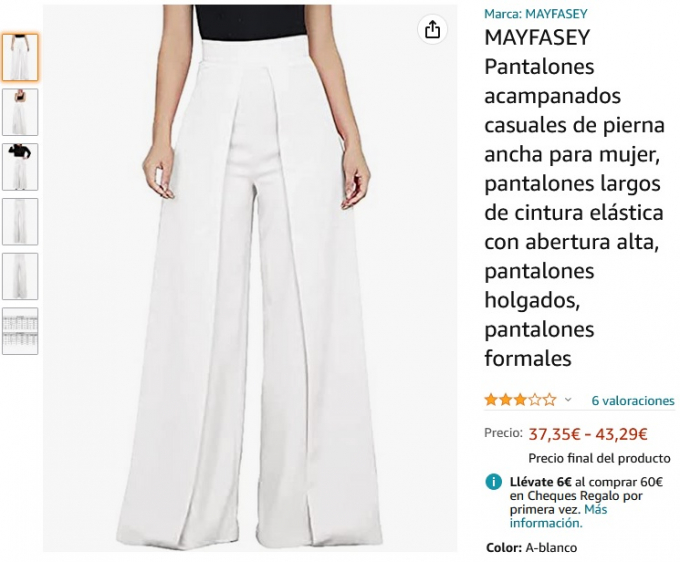Open the size chart thumbnail
The height and width of the screenshot is (562, 680).
[20, 331]
